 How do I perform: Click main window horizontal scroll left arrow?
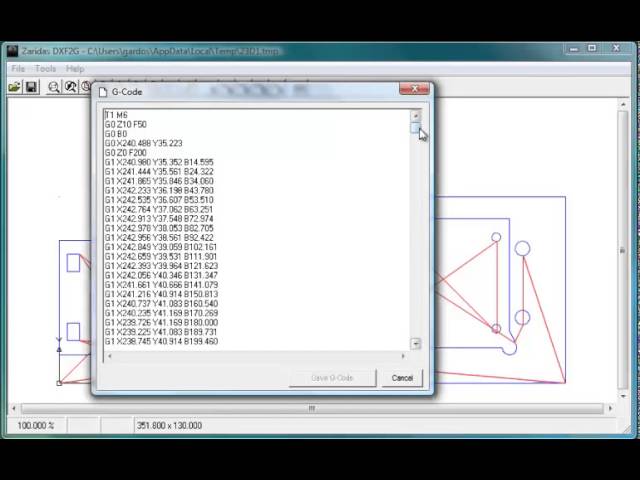tap(14, 408)
